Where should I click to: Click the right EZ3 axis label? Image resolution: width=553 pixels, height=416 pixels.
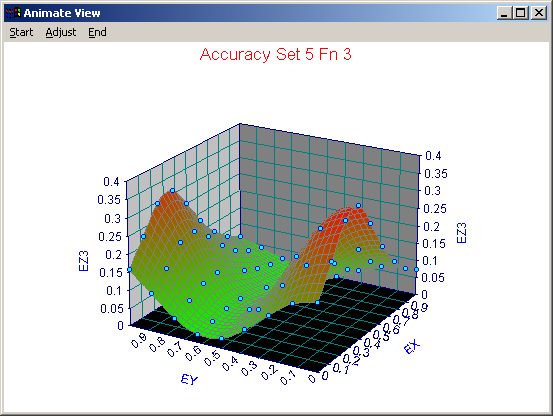[461, 233]
